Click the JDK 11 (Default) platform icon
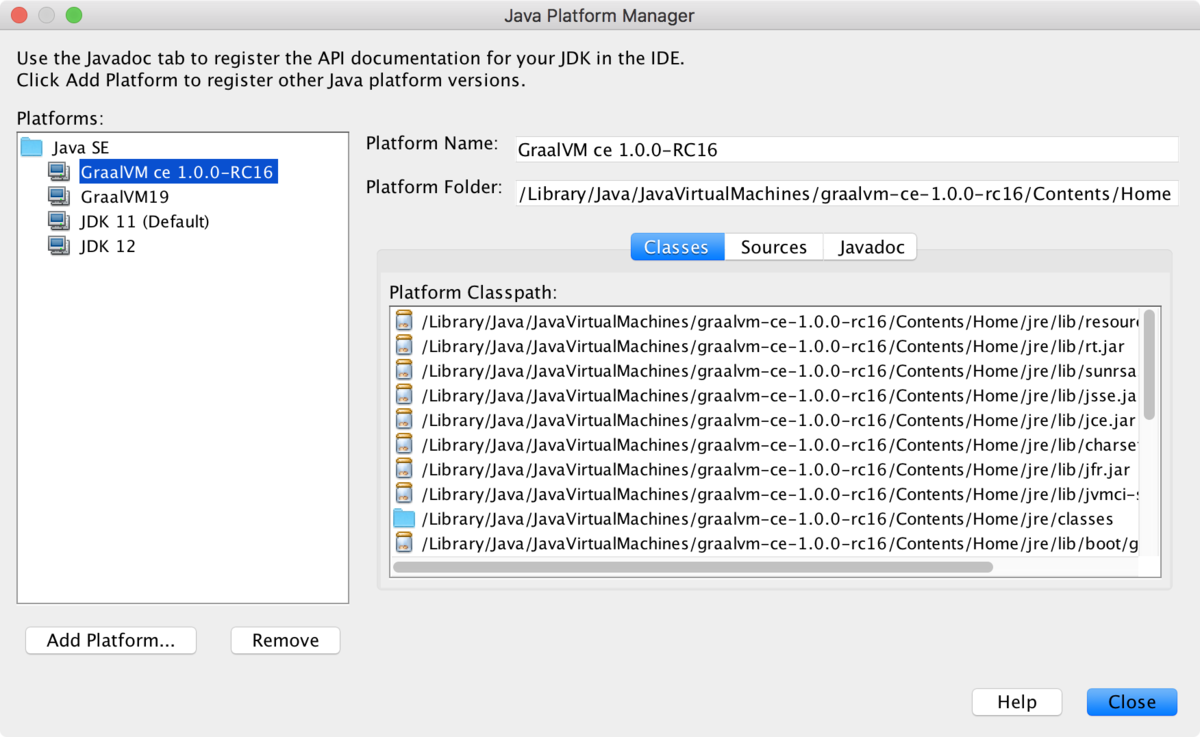The image size is (1200, 737). 59,221
